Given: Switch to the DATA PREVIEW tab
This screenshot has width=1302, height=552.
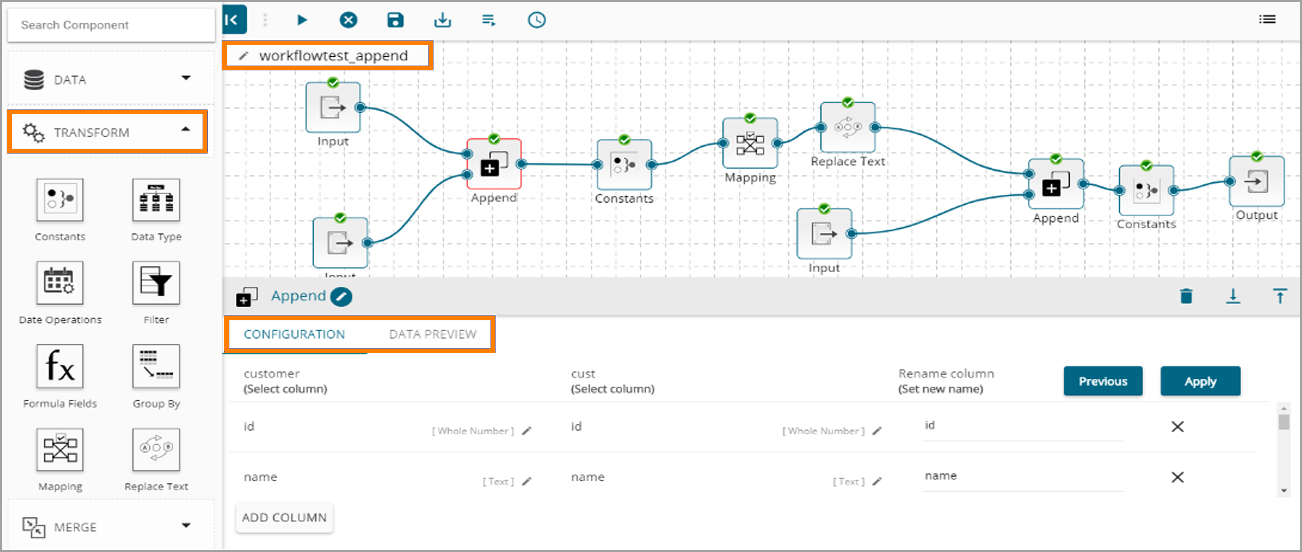Looking at the screenshot, I should (432, 334).
